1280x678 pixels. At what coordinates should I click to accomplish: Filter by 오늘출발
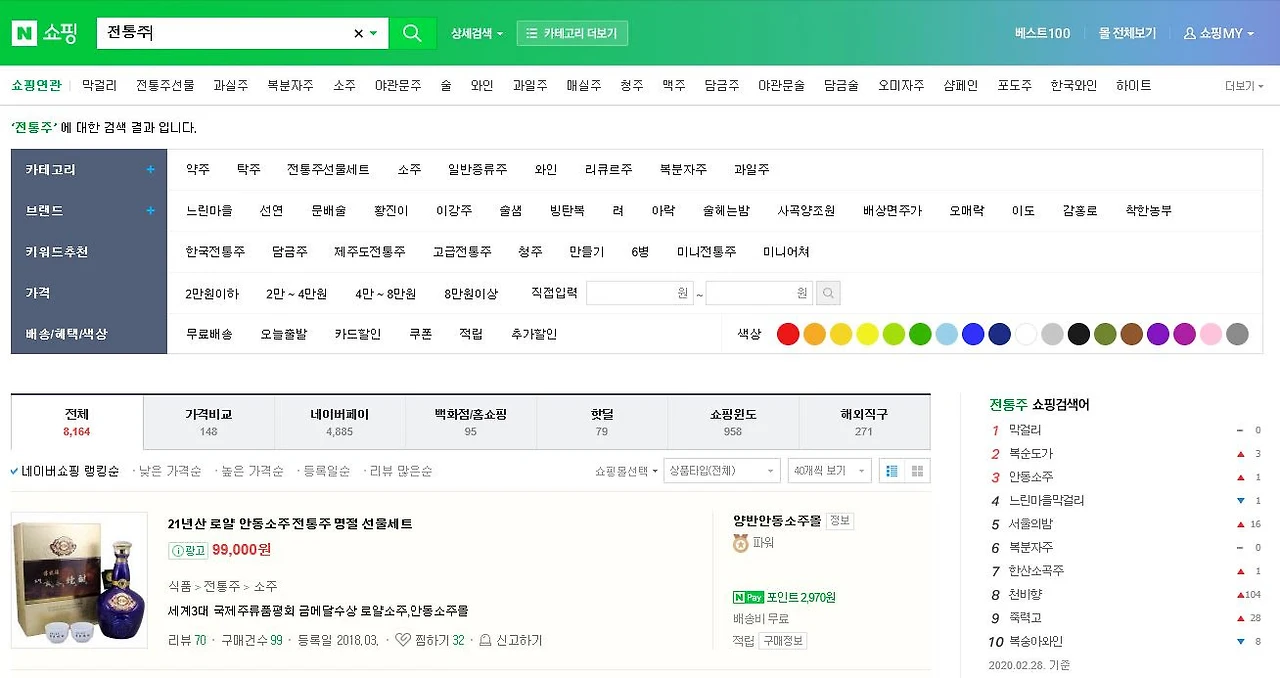click(284, 334)
